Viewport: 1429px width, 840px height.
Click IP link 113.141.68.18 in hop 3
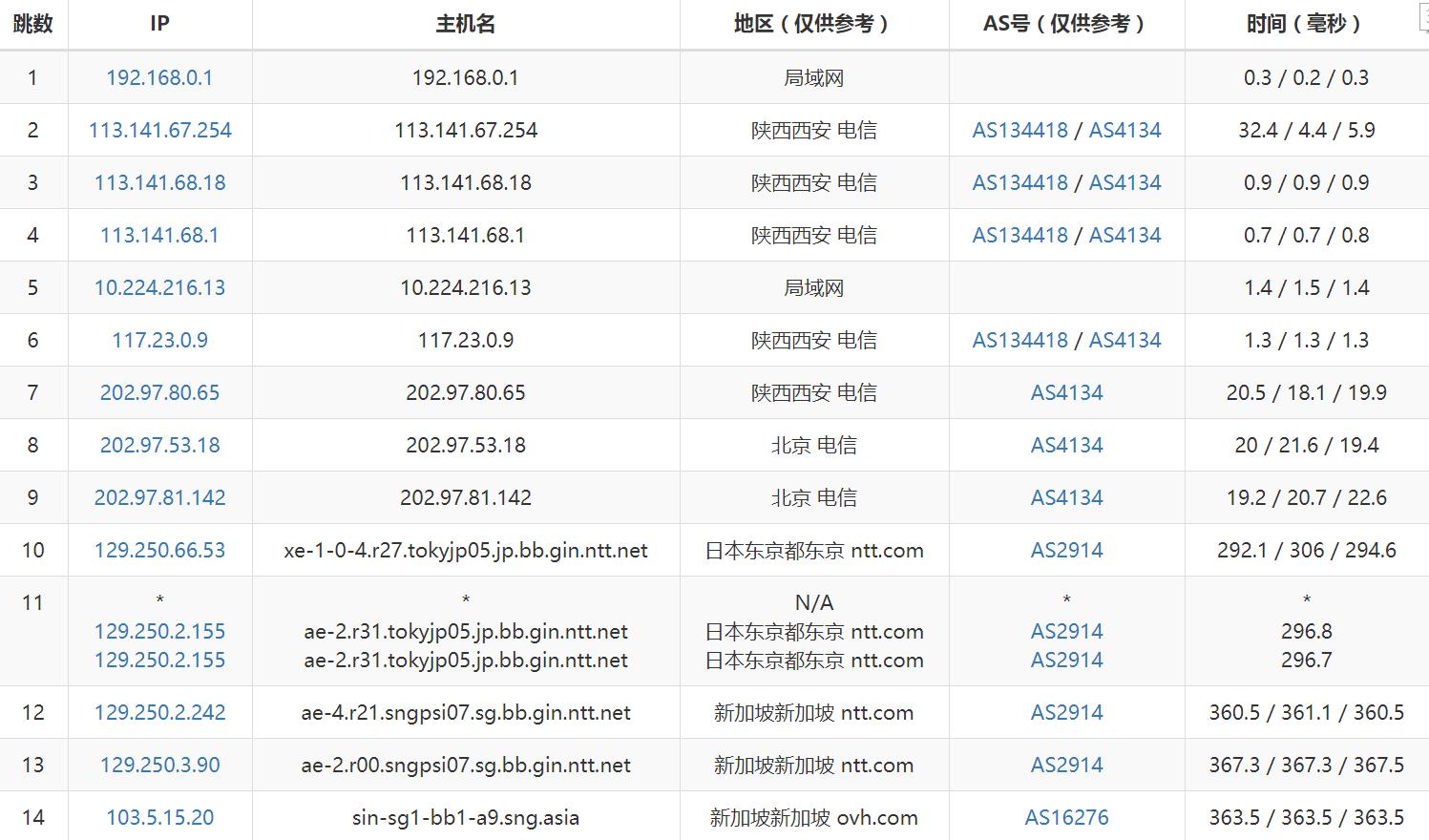(159, 183)
